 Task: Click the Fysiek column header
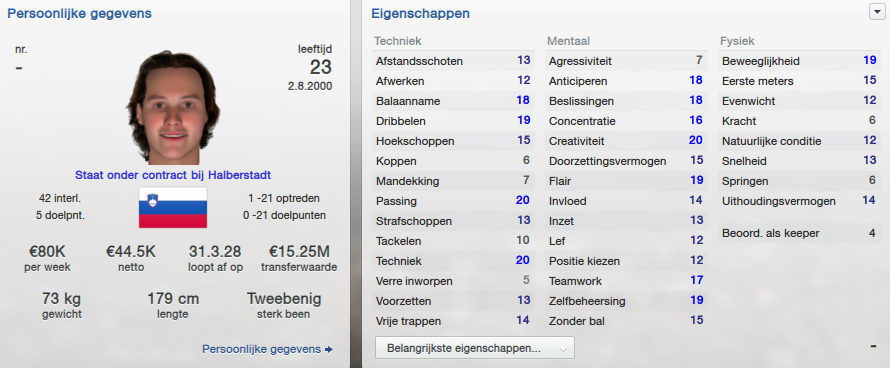tap(737, 41)
